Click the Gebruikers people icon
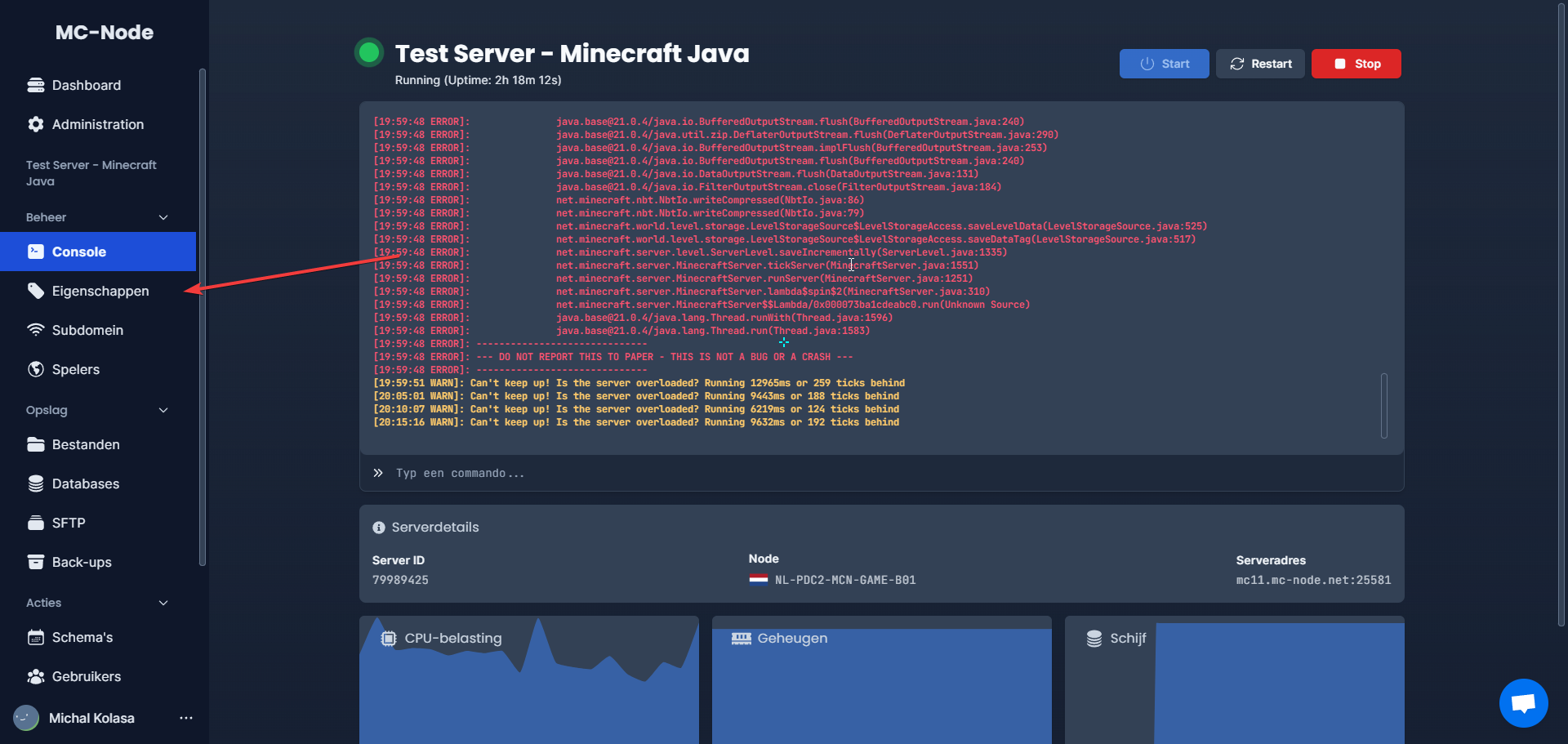 [35, 676]
